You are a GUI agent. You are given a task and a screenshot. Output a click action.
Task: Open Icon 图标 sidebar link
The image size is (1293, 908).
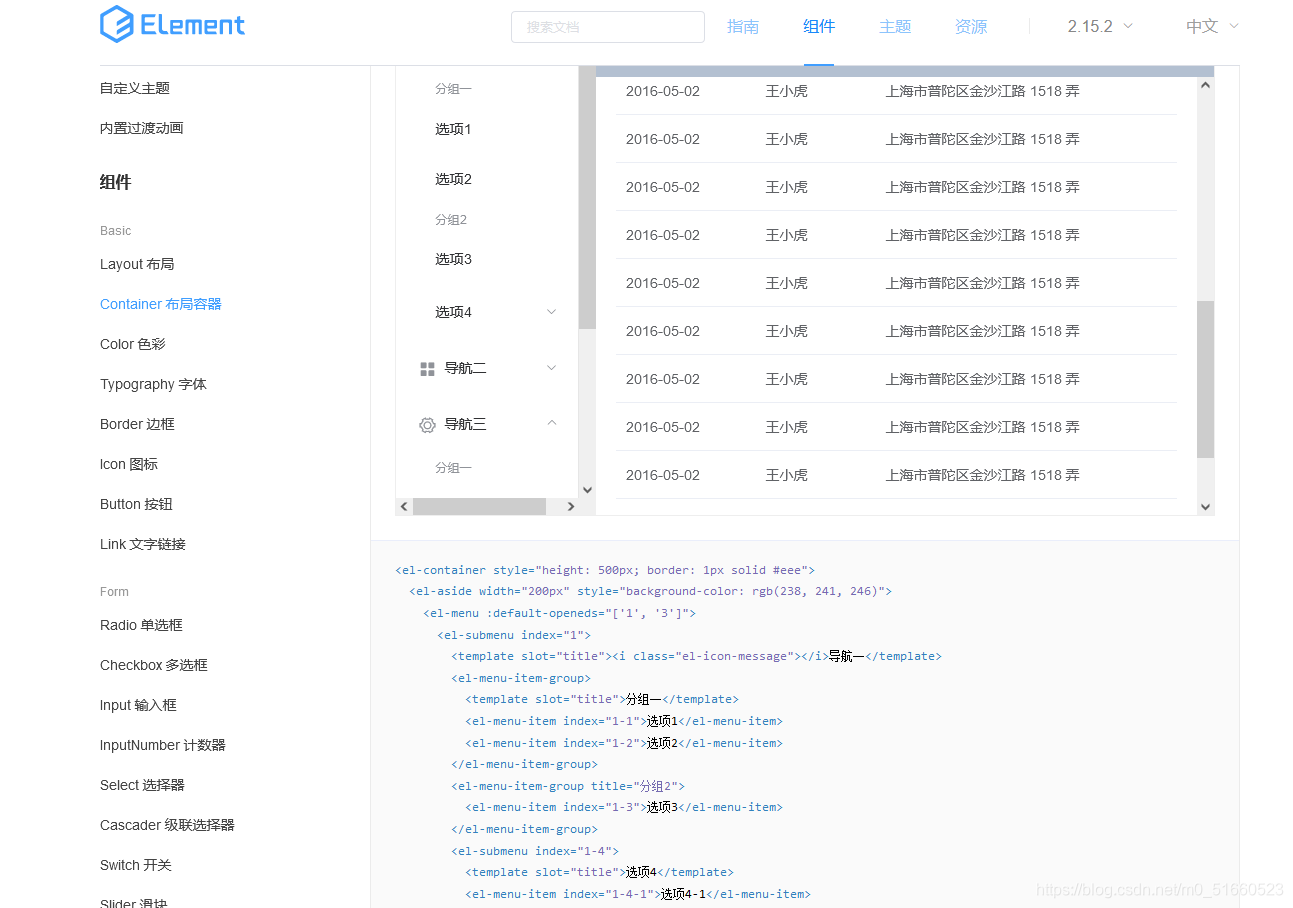click(129, 464)
